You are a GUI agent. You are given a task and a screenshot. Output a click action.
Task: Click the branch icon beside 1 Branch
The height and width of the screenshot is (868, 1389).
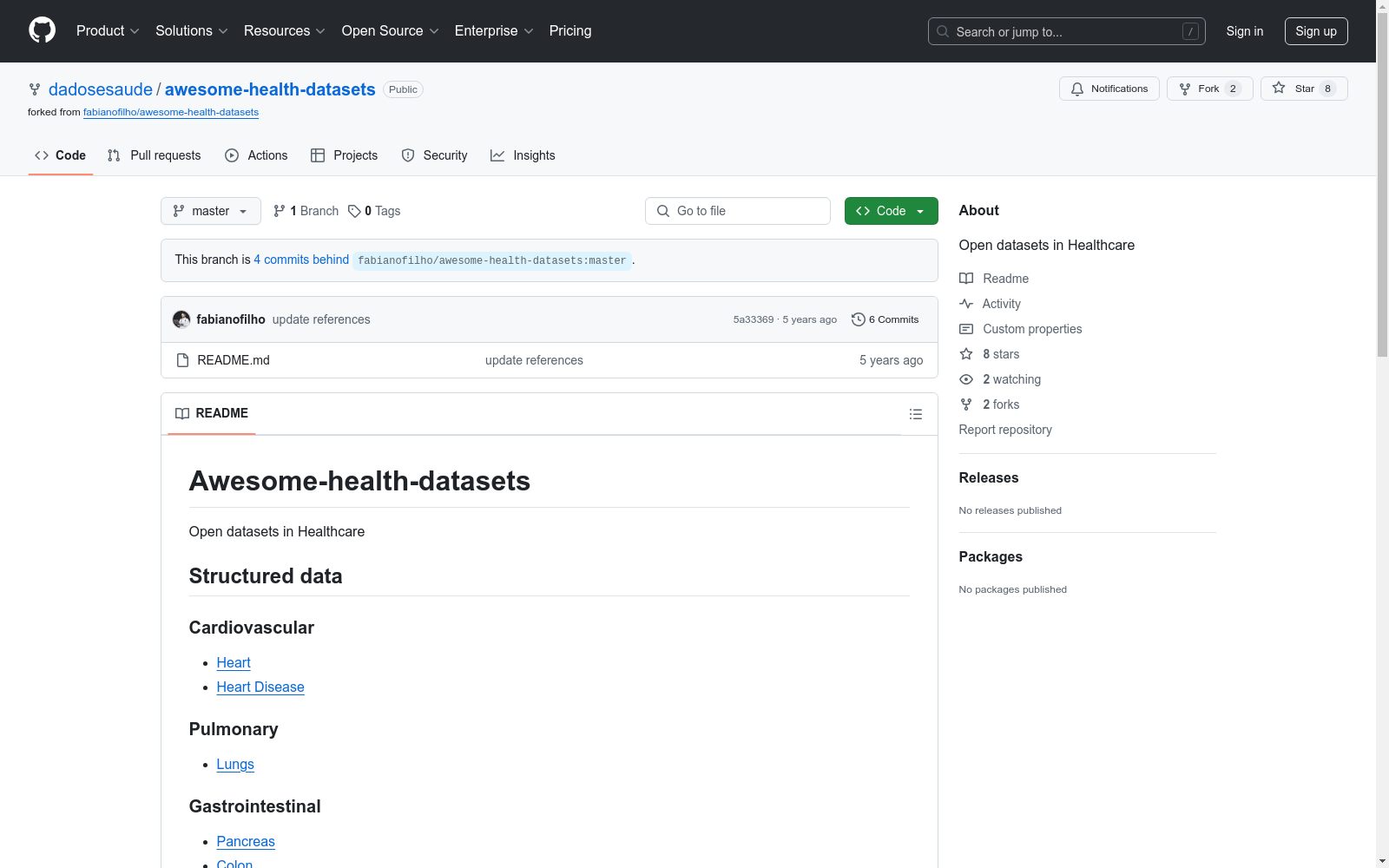(x=280, y=211)
